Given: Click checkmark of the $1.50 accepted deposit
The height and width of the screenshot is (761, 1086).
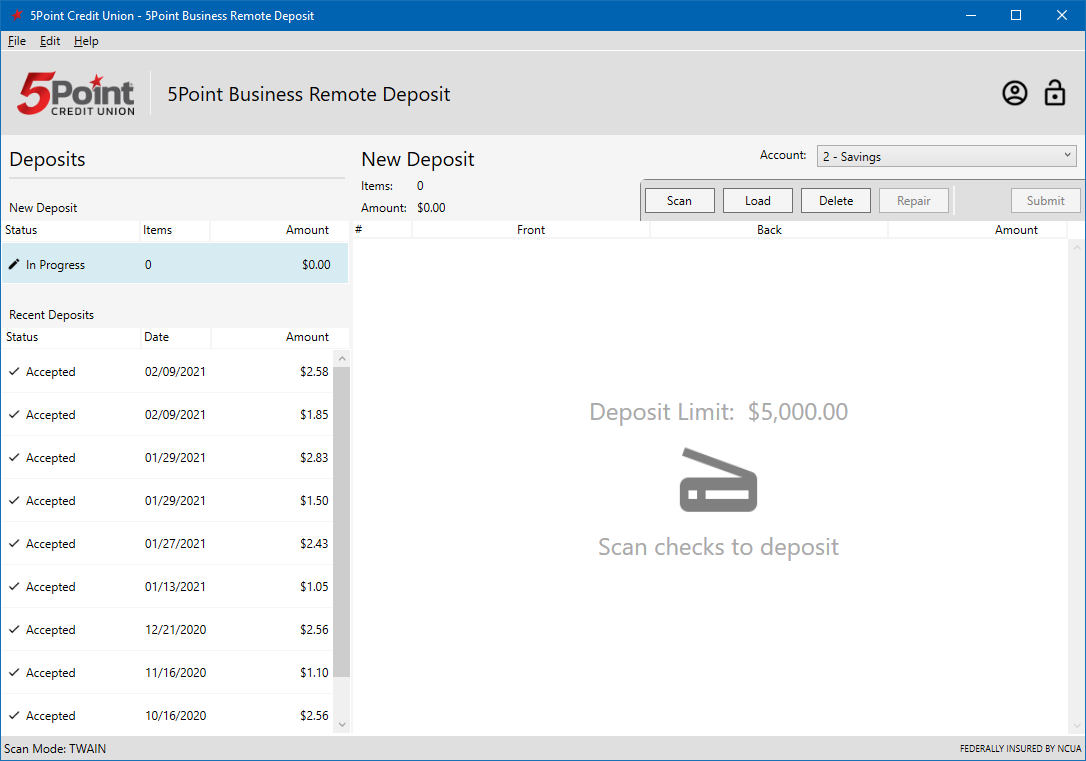Looking at the screenshot, I should pyautogui.click(x=14, y=501).
